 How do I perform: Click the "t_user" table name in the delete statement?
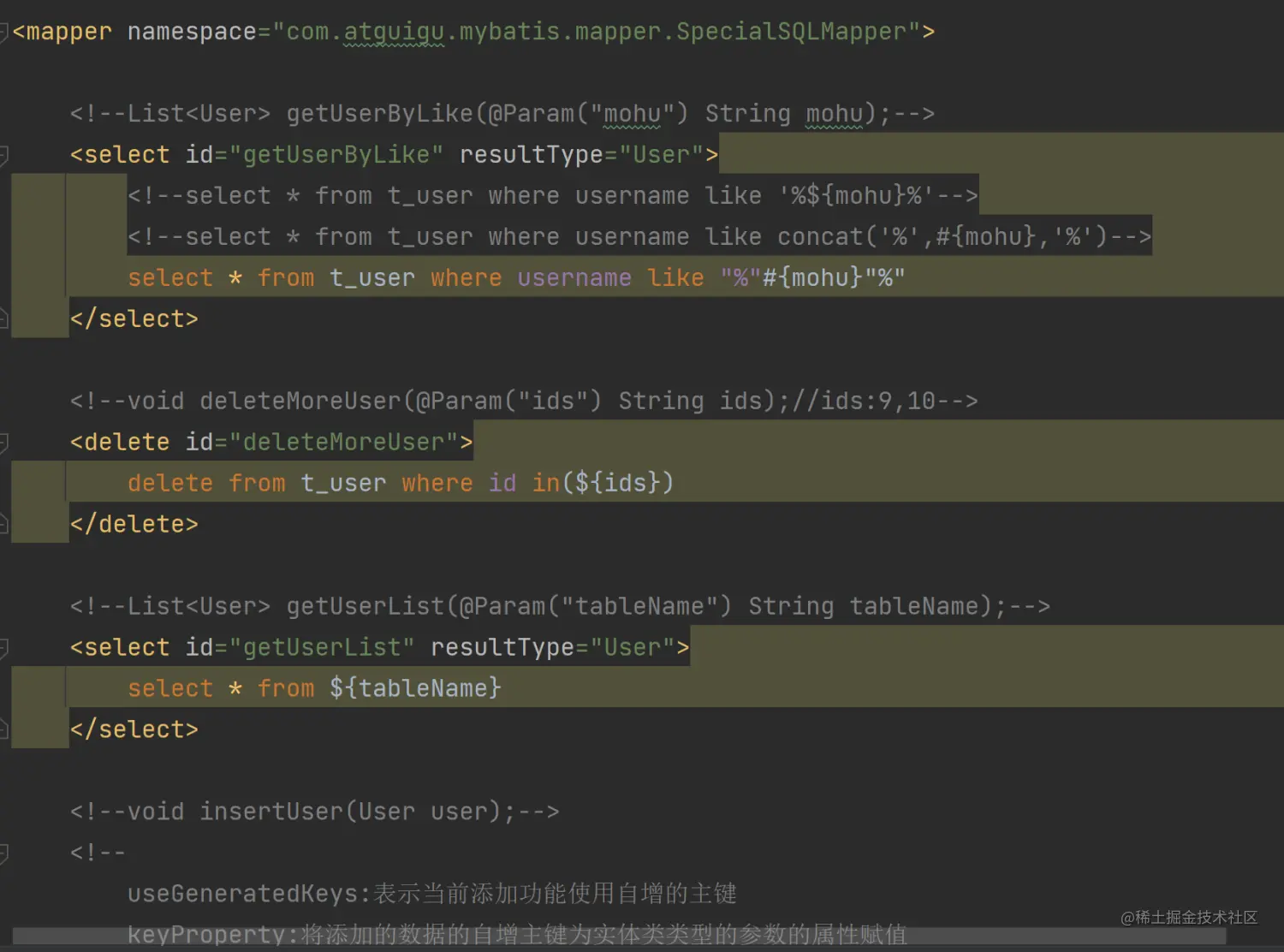tap(343, 484)
